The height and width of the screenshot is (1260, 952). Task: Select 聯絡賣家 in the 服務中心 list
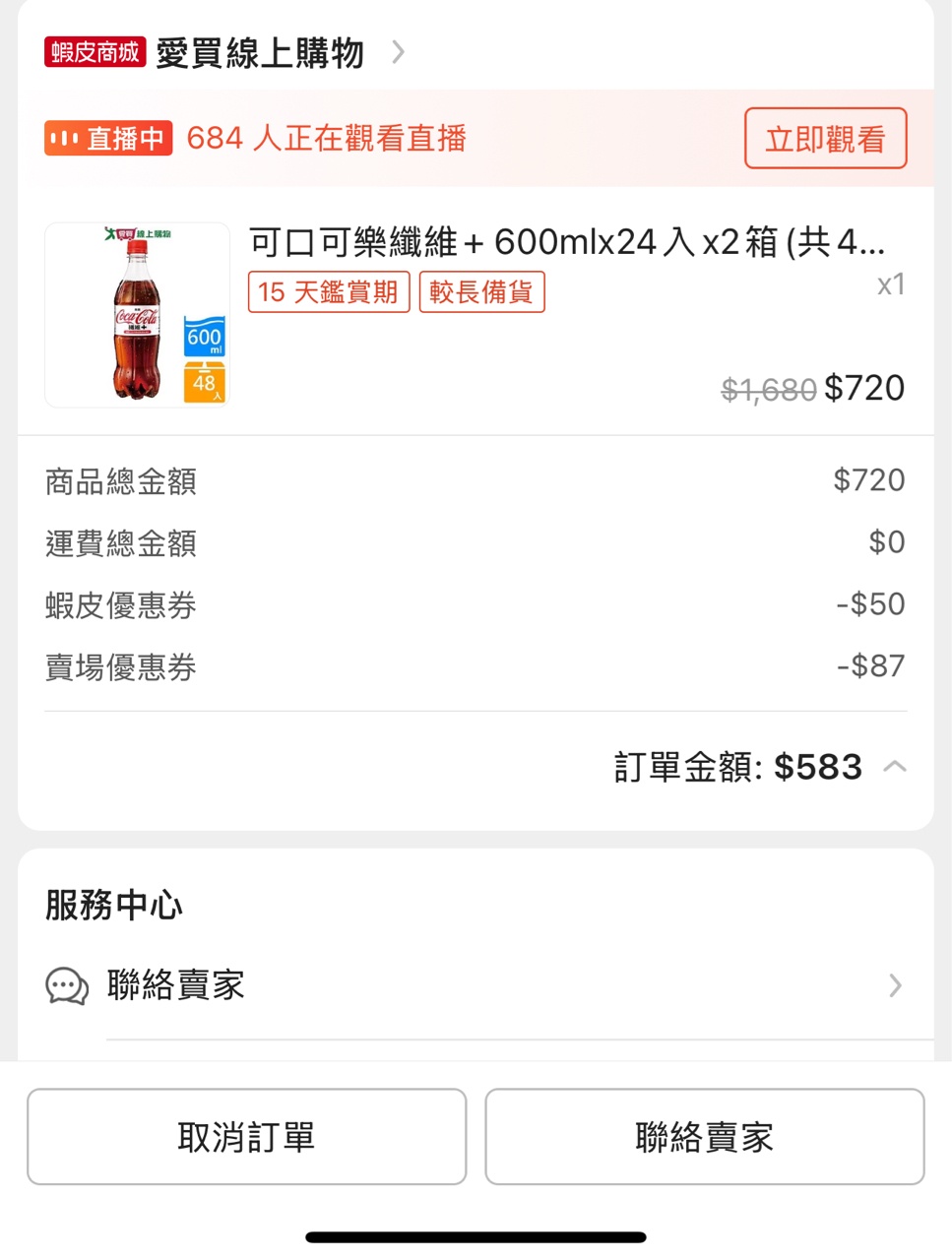(176, 985)
